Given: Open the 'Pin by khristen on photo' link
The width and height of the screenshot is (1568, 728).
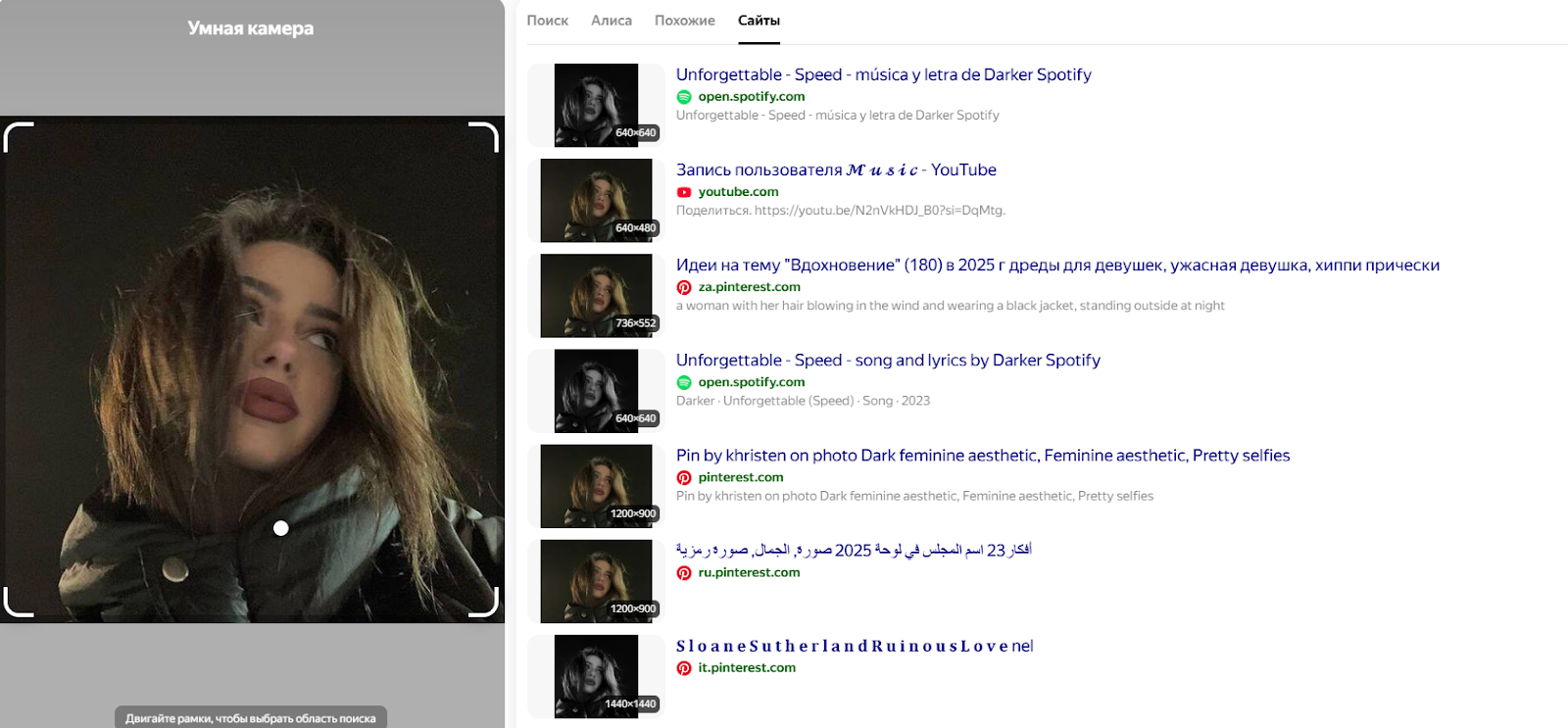Looking at the screenshot, I should coord(982,456).
